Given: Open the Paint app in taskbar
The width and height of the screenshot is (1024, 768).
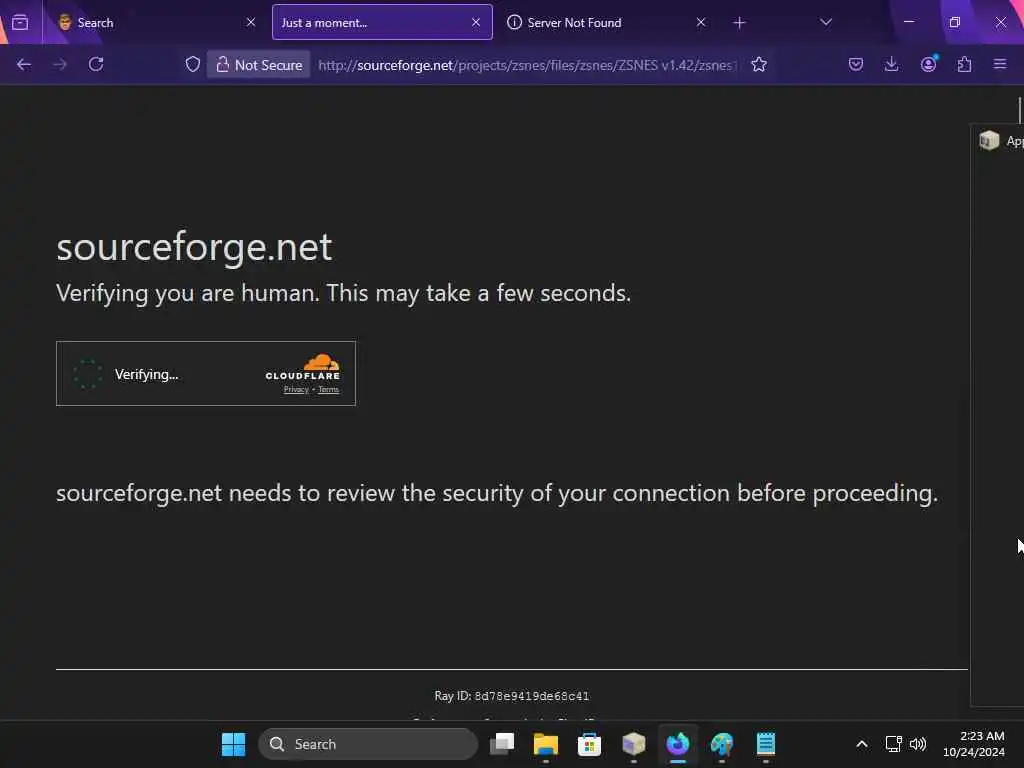Looking at the screenshot, I should pos(722,744).
